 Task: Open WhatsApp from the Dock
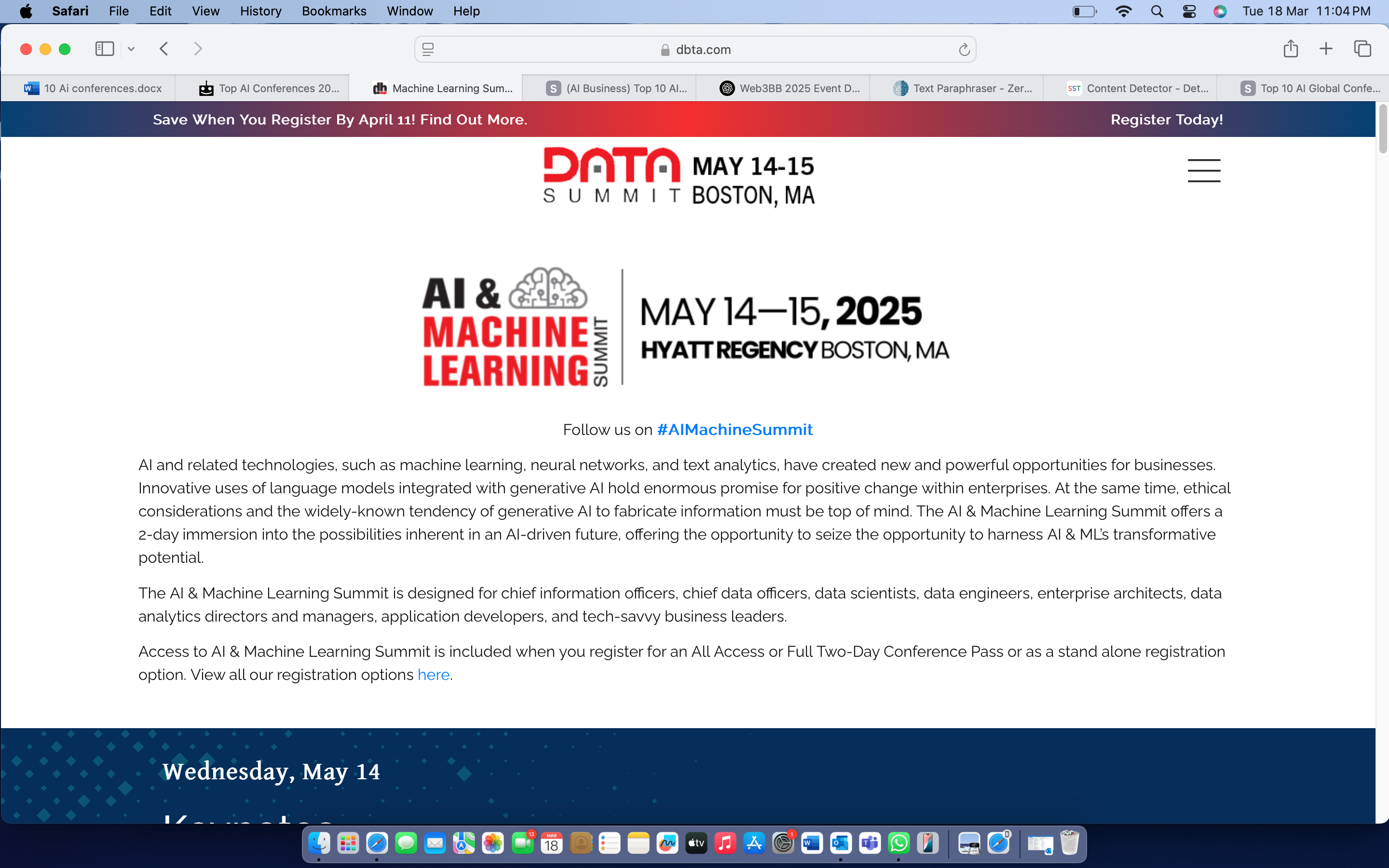899,843
